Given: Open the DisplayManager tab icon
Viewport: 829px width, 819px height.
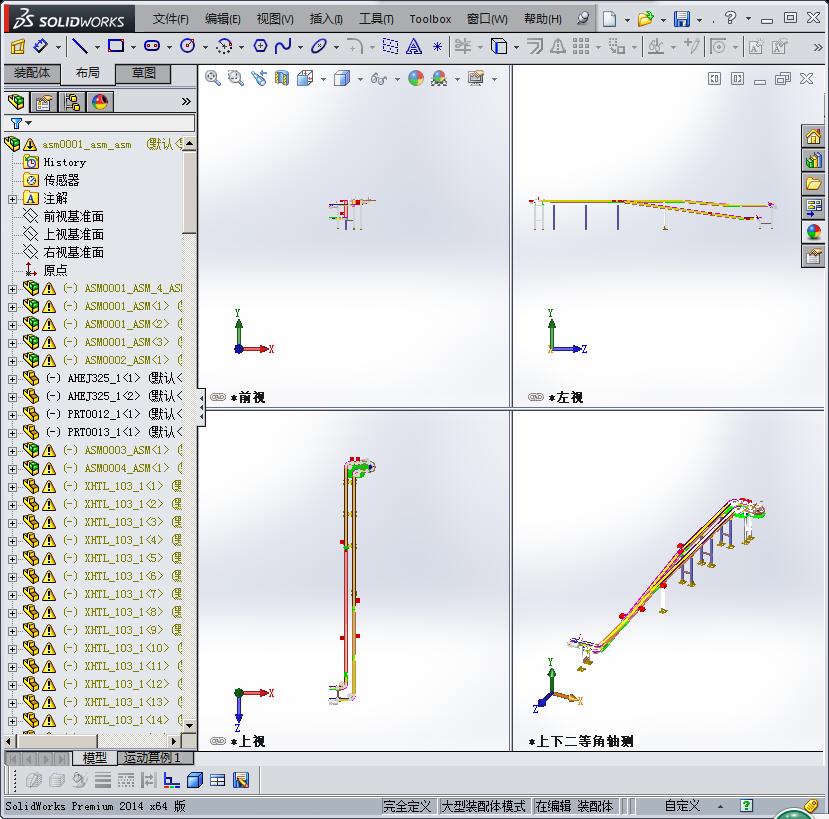Looking at the screenshot, I should tap(100, 102).
